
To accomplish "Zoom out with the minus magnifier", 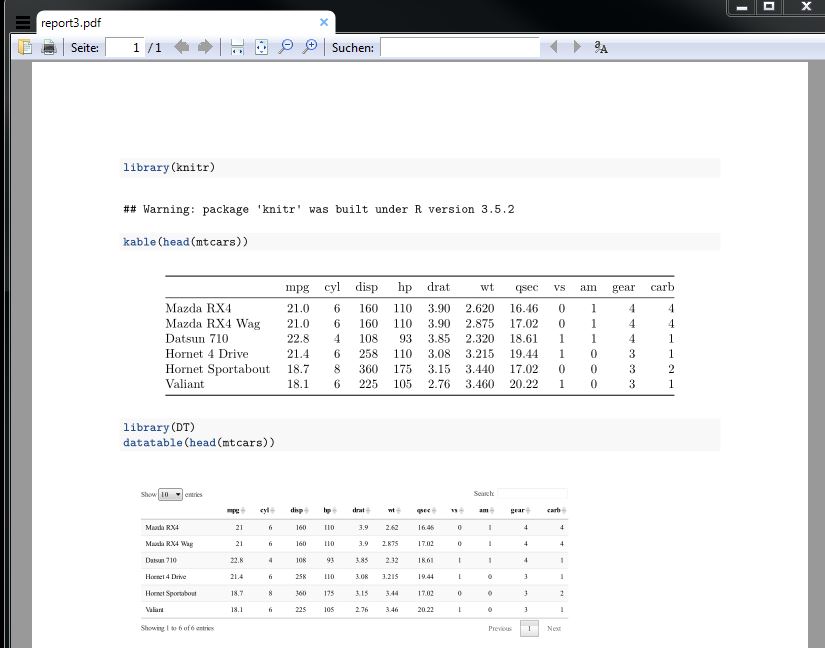I will pyautogui.click(x=286, y=47).
